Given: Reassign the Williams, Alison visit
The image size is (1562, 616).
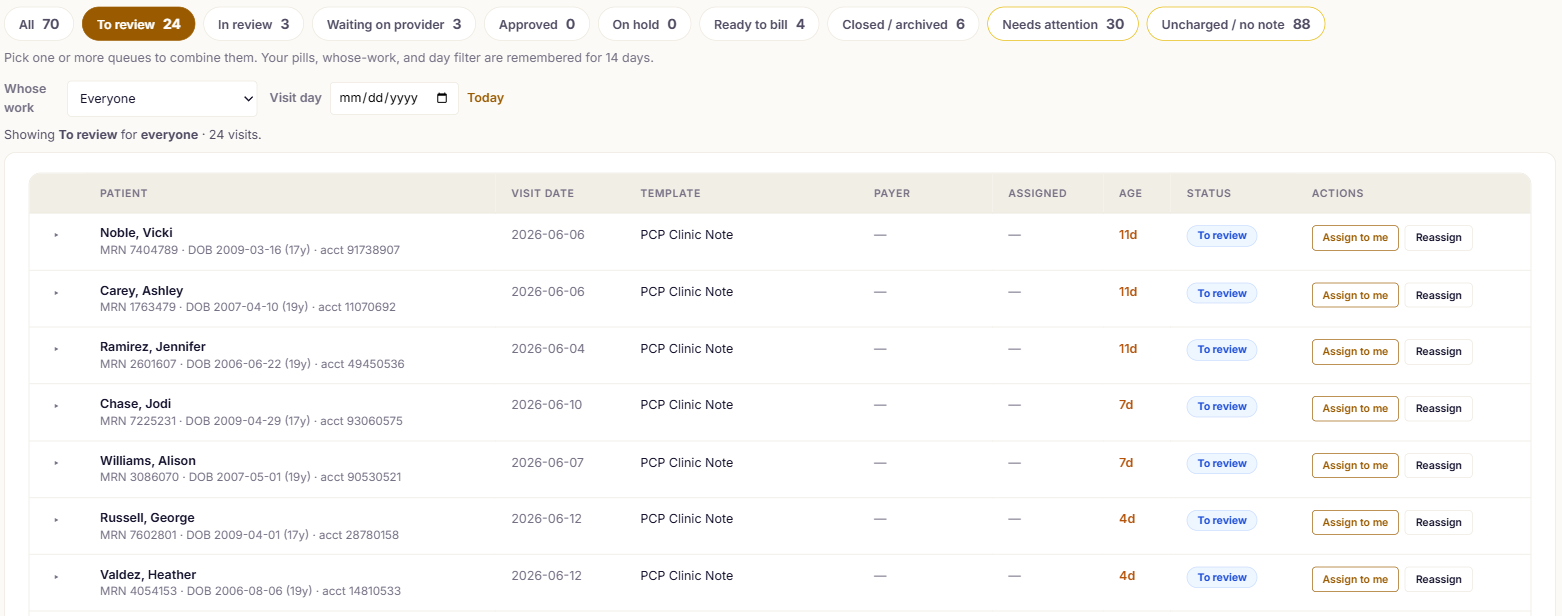Looking at the screenshot, I should pos(1439,465).
